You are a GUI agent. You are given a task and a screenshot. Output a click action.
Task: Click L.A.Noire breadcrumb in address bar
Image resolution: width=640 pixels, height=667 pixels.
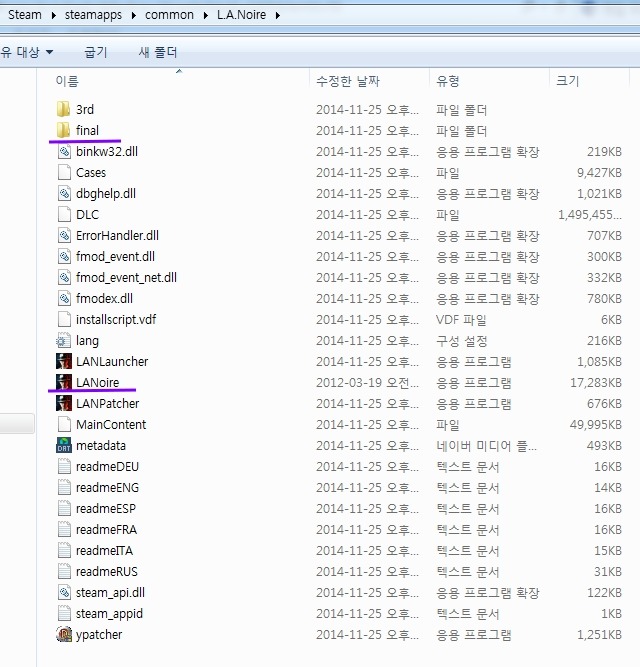242,15
